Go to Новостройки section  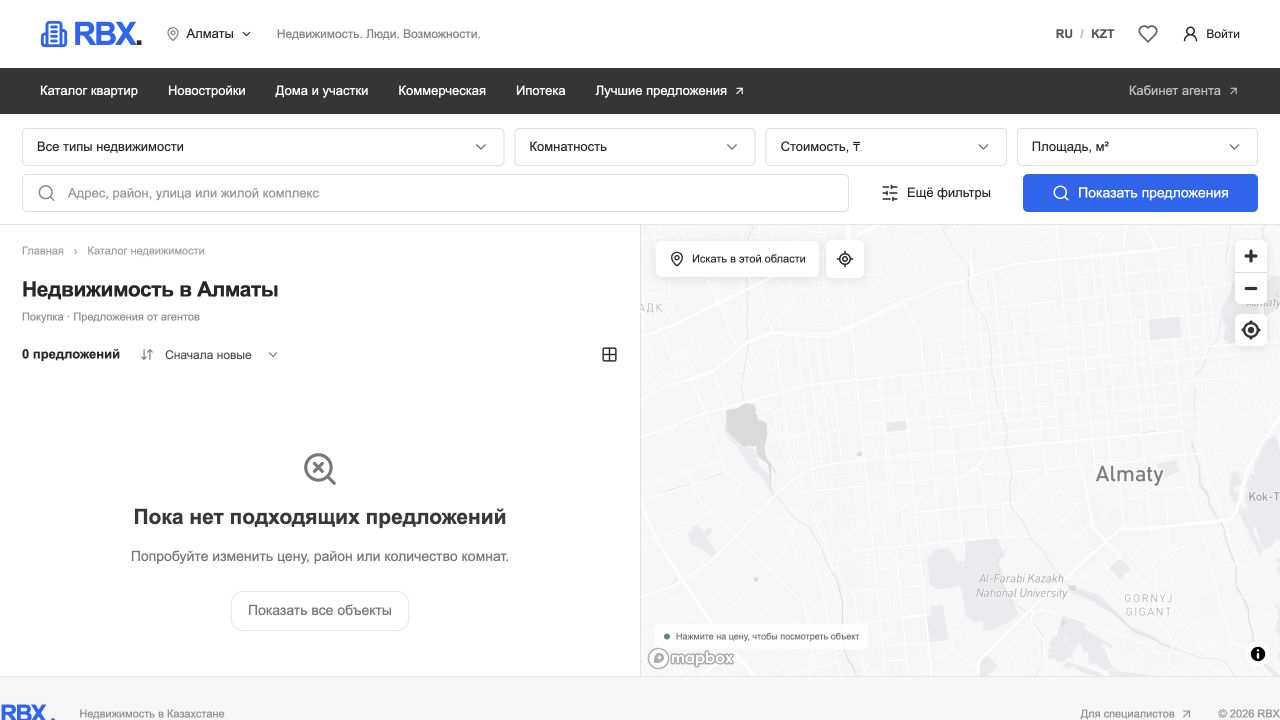tap(207, 90)
